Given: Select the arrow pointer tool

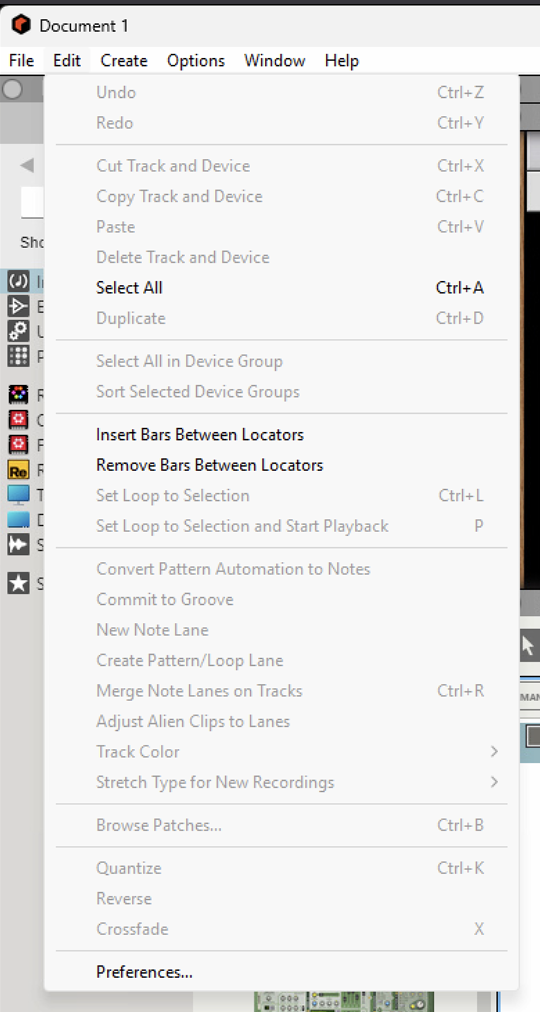Looking at the screenshot, I should (x=528, y=645).
